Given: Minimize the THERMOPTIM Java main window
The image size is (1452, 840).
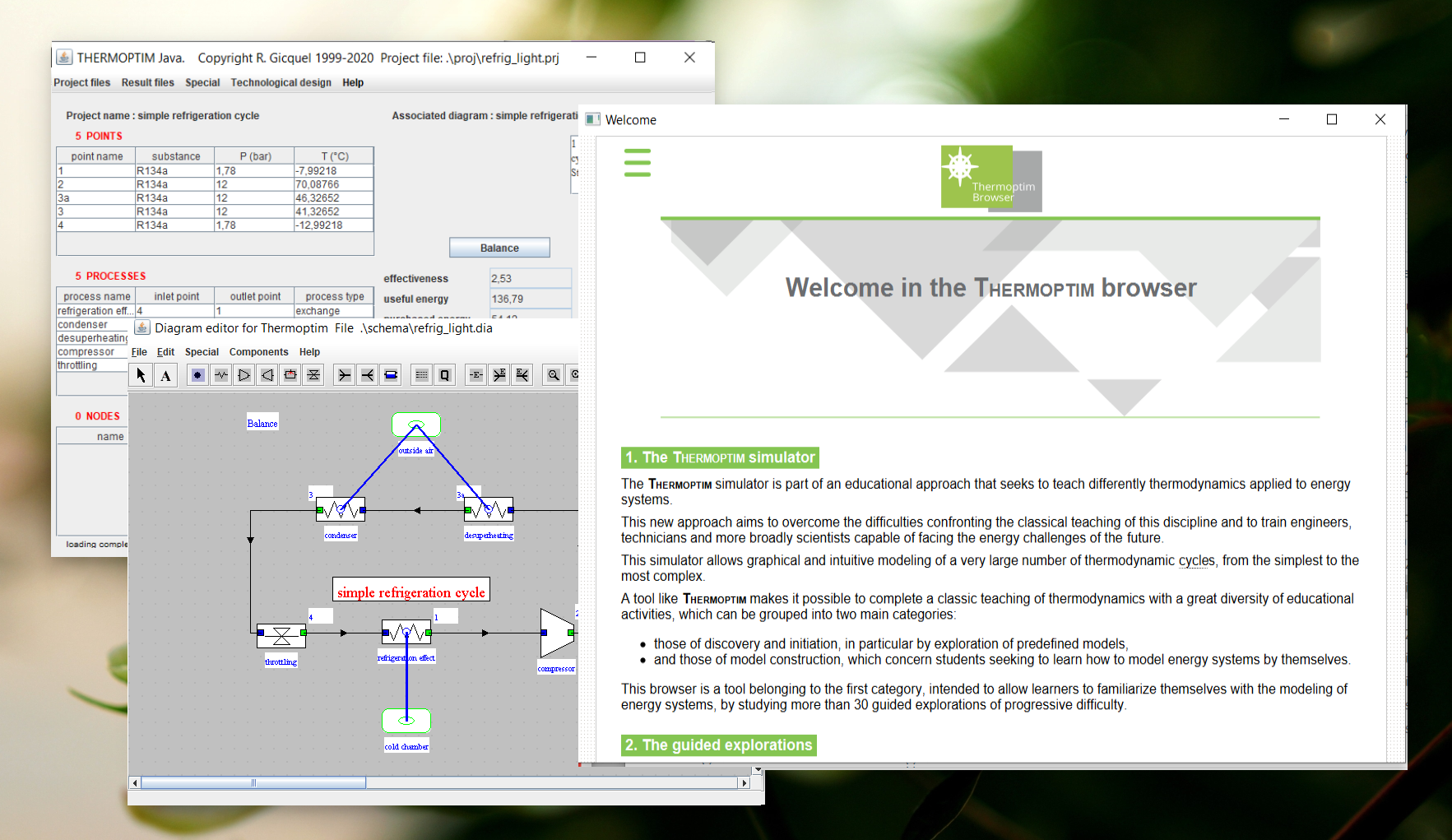Looking at the screenshot, I should (591, 58).
